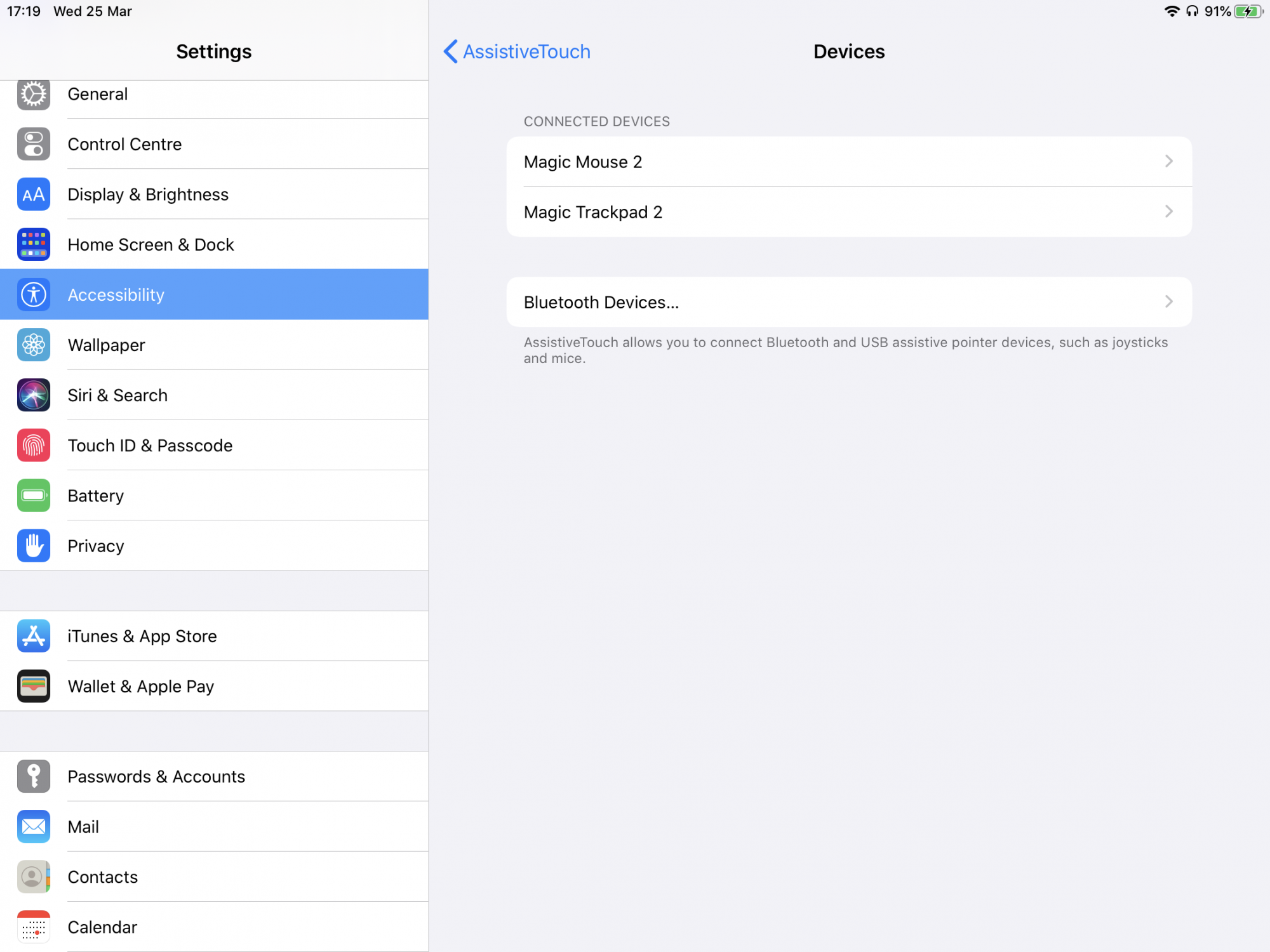
Task: Open Control Centre settings
Action: point(214,144)
